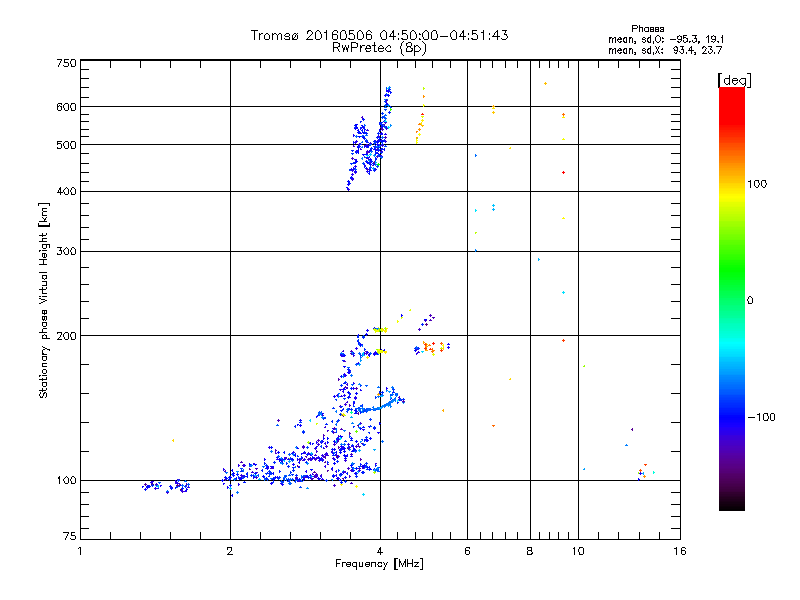Viewport: 800px width, 600px height.
Task: Select the subtitle "RwPretec (8p)"
Action: 380,48
